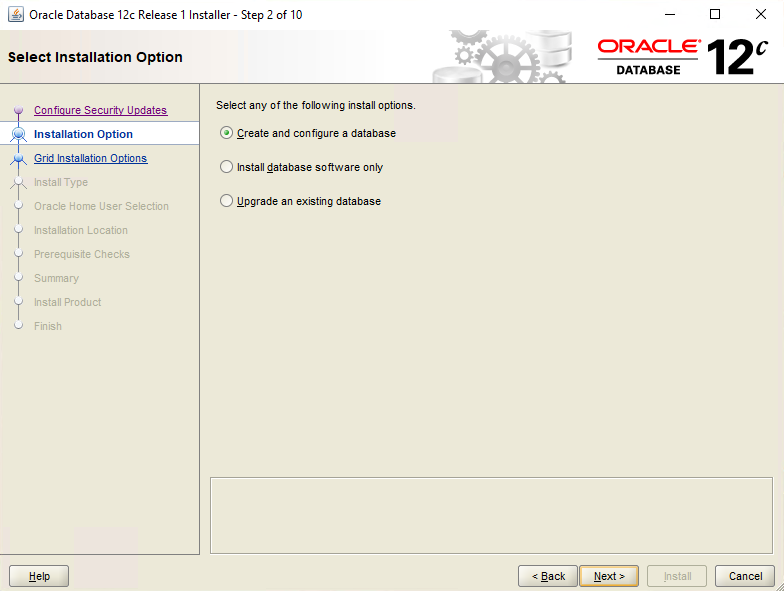
Task: Close the installer window
Action: click(x=760, y=14)
